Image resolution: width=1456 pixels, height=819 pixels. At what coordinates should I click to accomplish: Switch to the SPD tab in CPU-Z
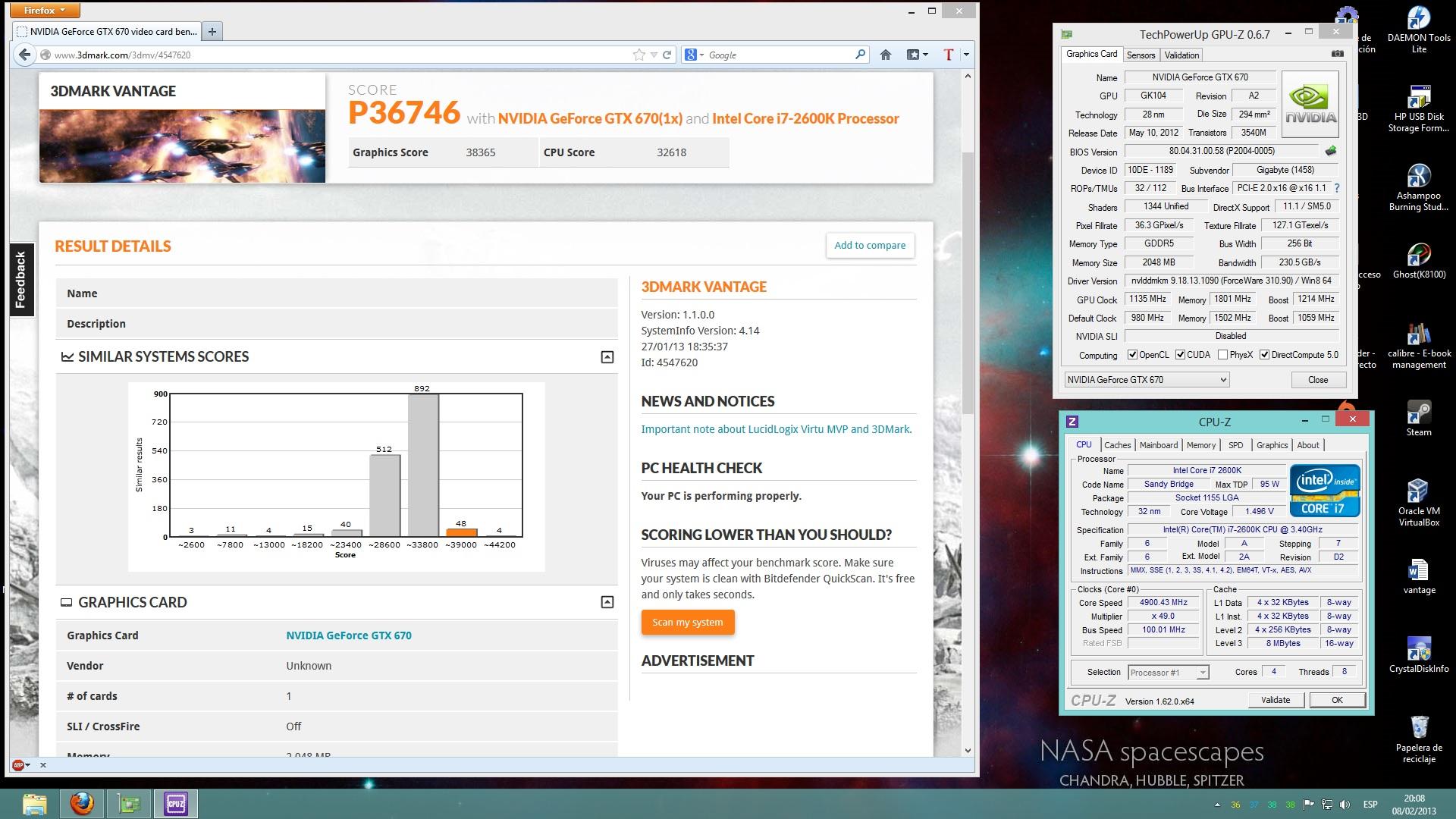[x=1235, y=445]
